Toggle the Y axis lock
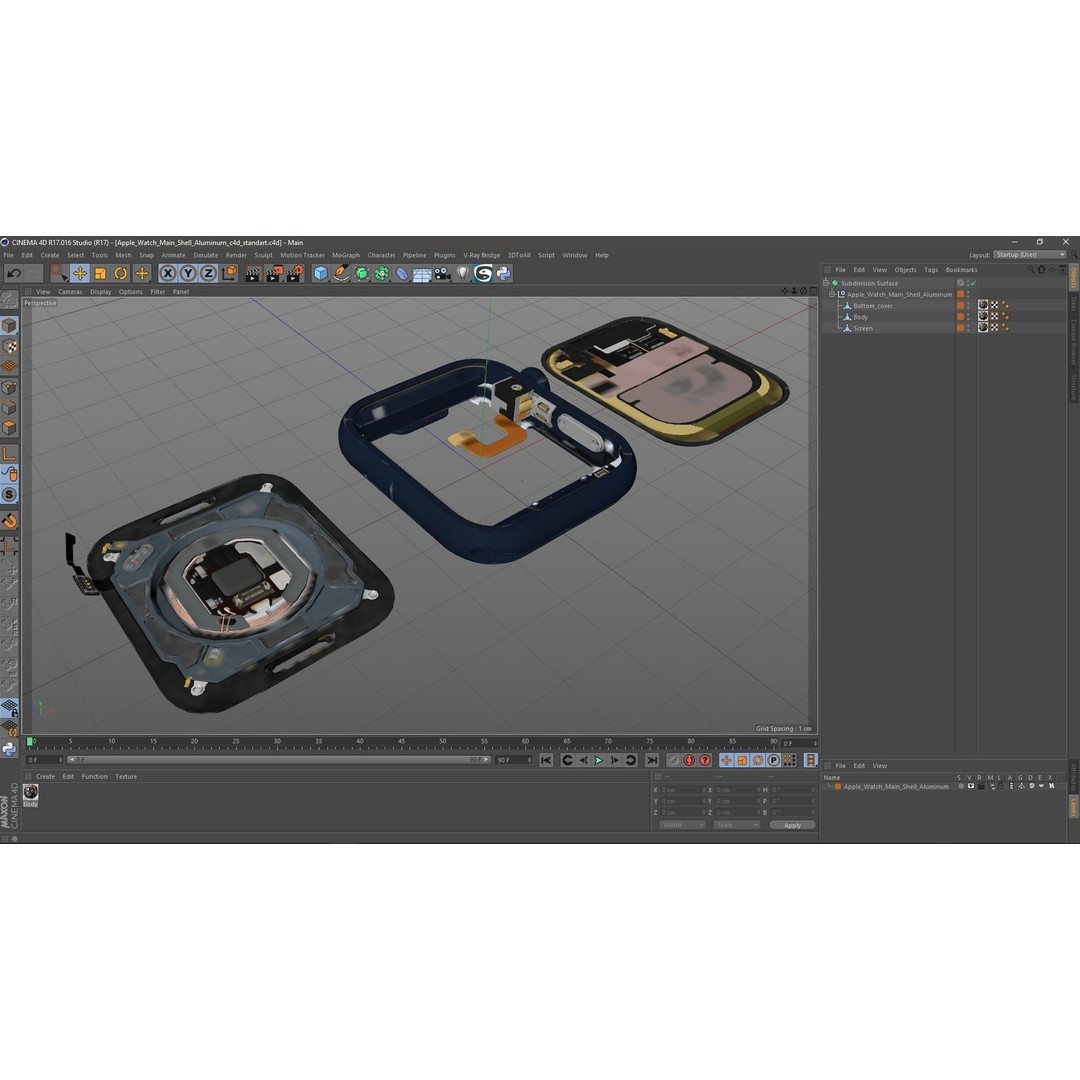This screenshot has width=1080, height=1080. point(188,273)
